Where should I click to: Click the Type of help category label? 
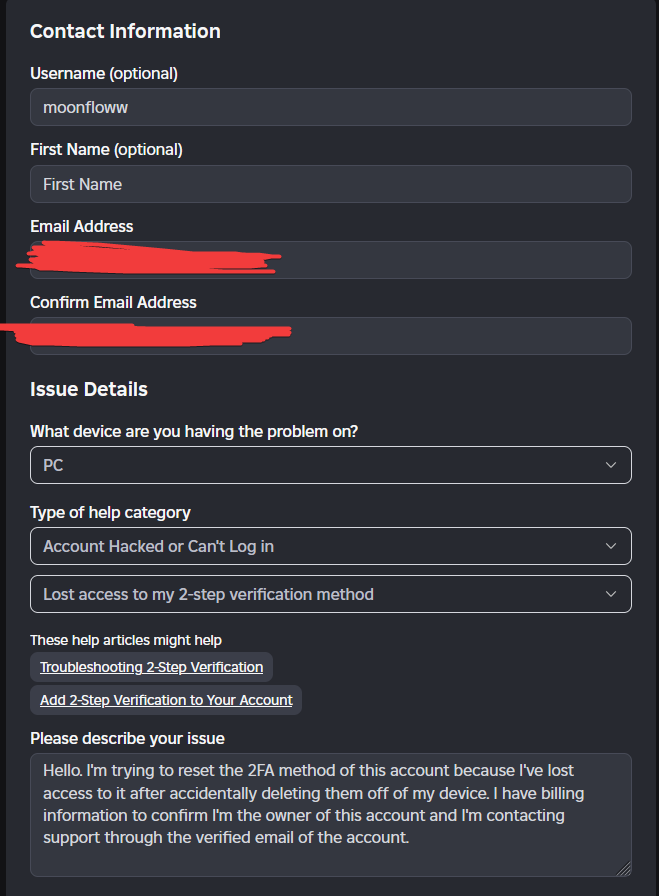[110, 512]
